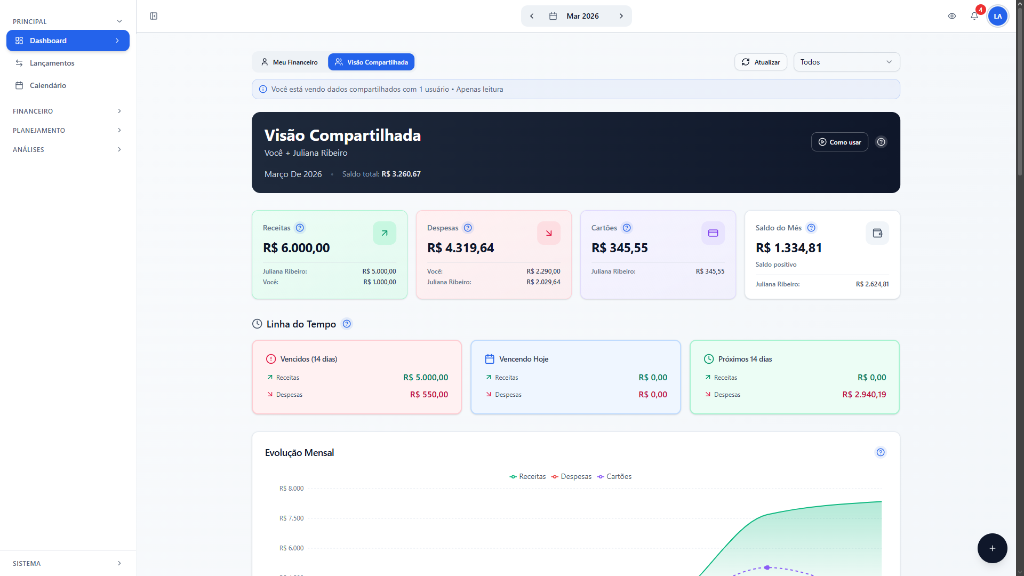Click the purple Cartões card icon
The image size is (1024, 576).
point(712,233)
